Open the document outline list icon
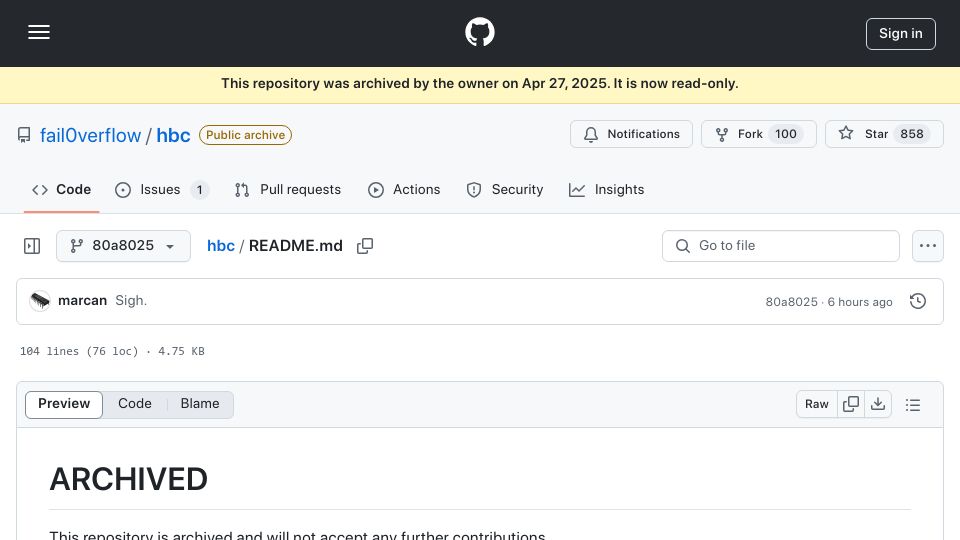The width and height of the screenshot is (960, 540). 913,405
